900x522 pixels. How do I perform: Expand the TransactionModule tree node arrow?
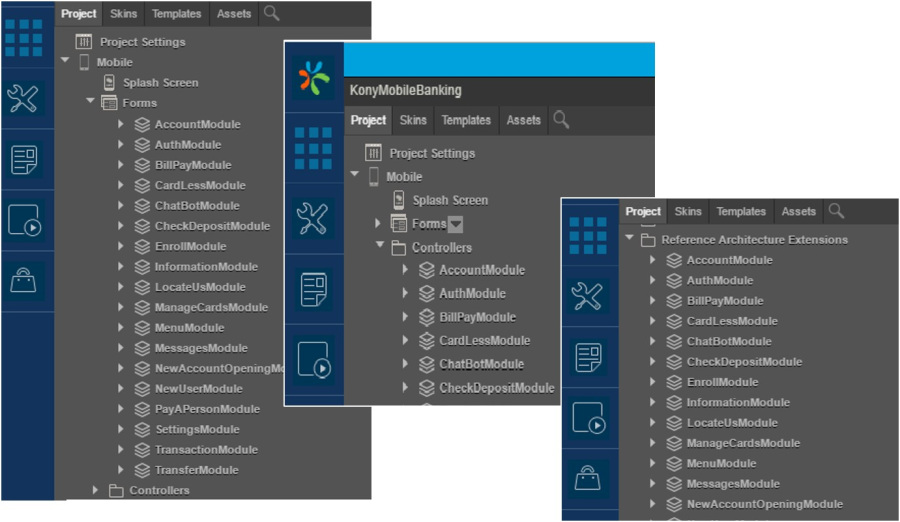coord(121,450)
